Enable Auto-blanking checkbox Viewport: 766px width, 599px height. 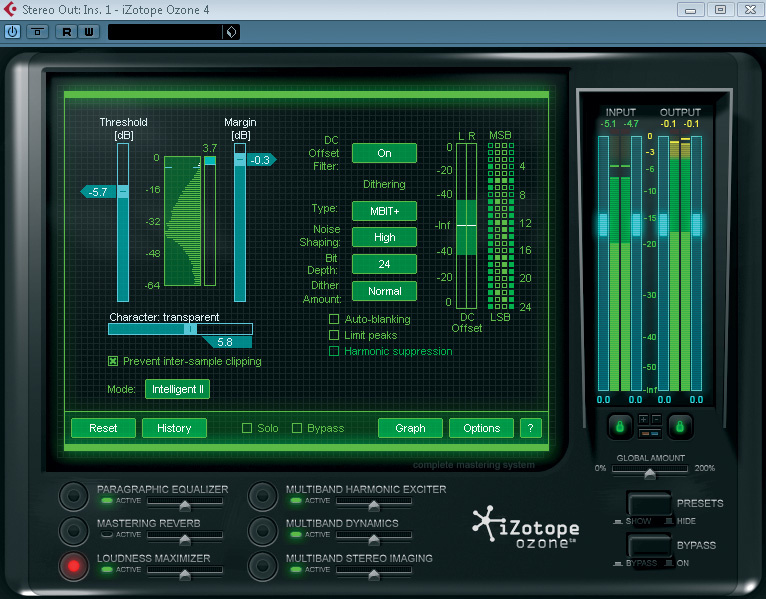(334, 319)
